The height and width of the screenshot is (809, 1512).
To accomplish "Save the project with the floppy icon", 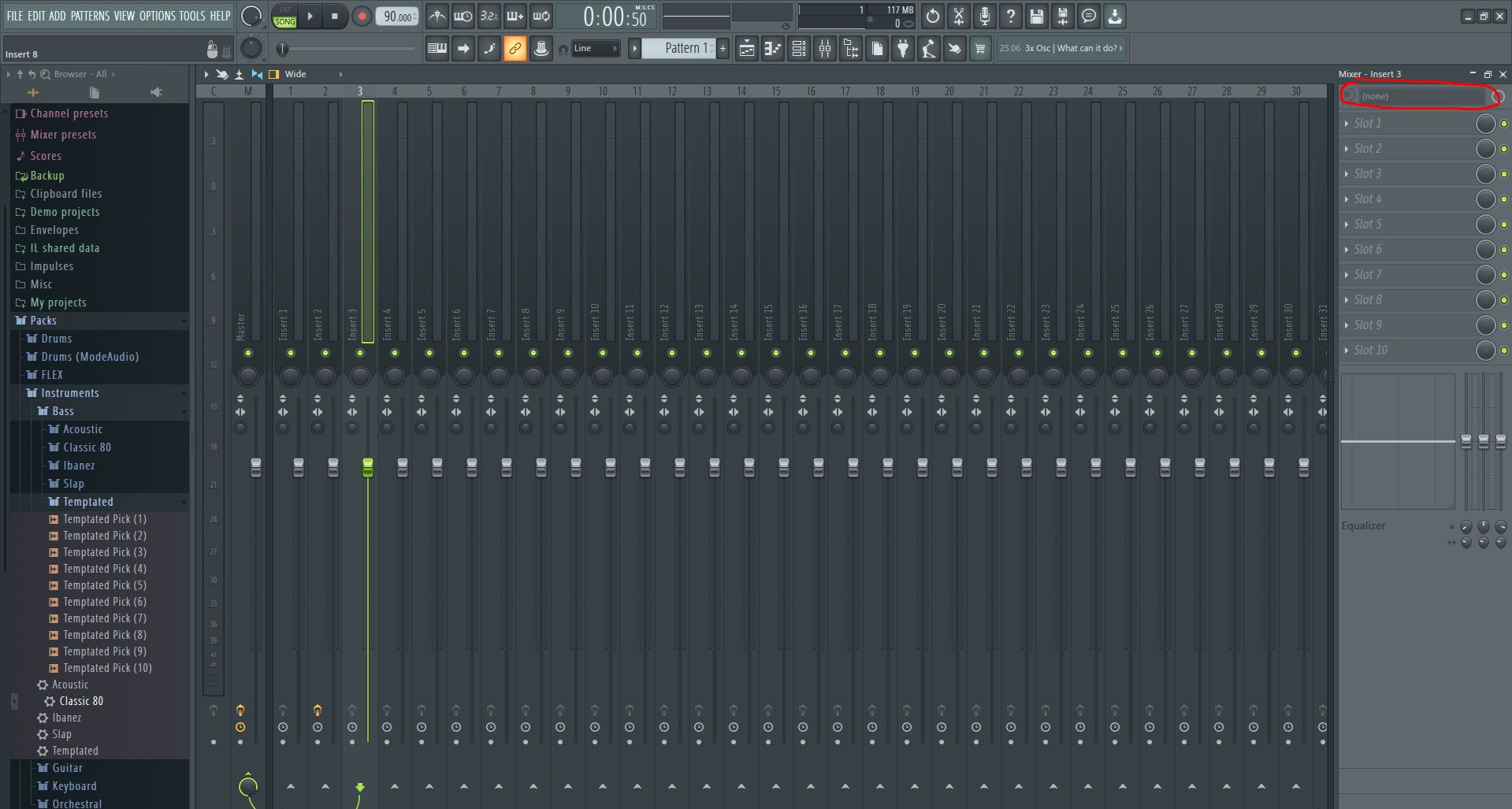I will click(x=1037, y=16).
